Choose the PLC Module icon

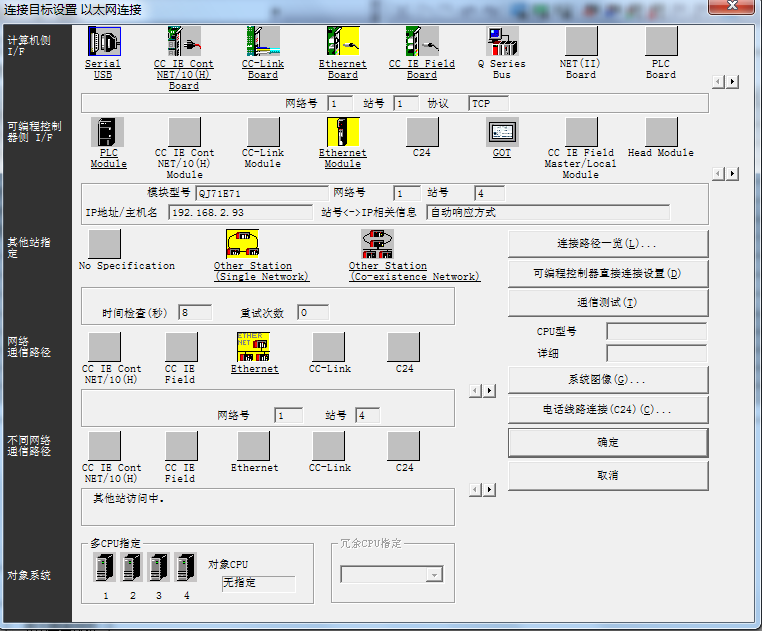click(x=108, y=133)
